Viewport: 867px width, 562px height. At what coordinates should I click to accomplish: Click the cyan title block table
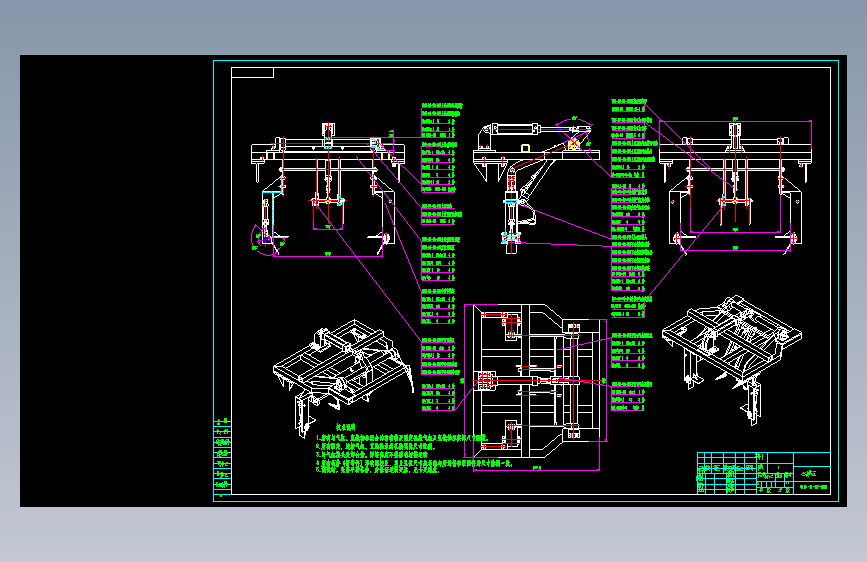click(764, 473)
